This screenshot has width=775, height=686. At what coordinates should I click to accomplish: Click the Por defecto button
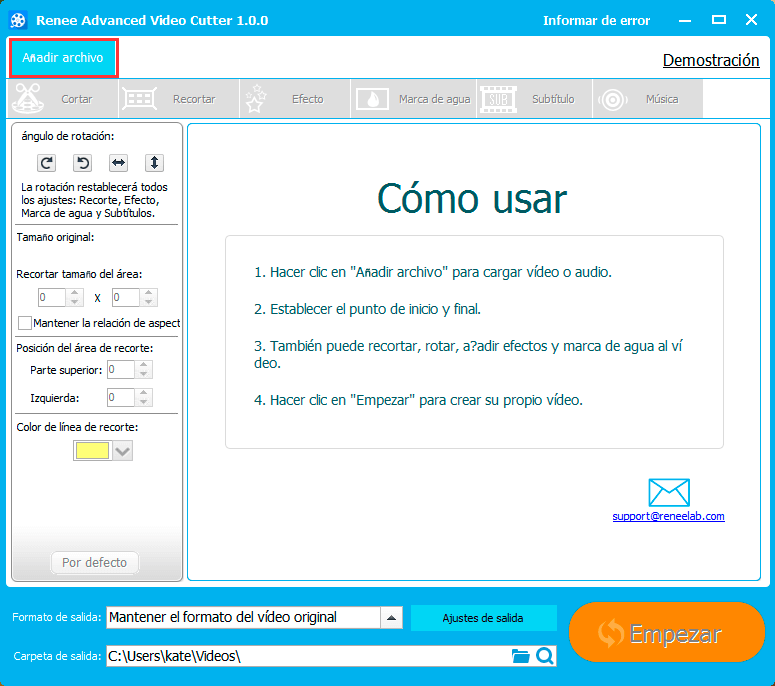[94, 562]
